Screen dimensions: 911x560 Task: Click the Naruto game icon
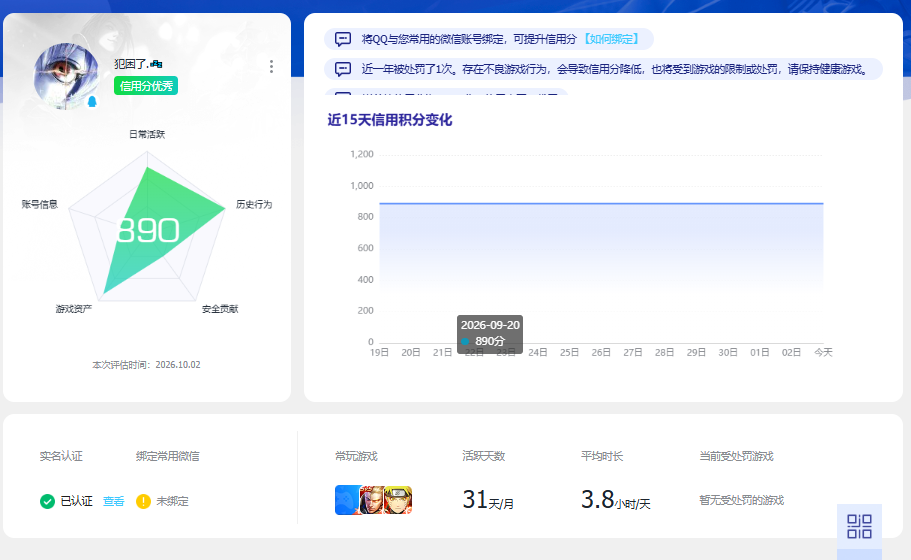[x=398, y=500]
